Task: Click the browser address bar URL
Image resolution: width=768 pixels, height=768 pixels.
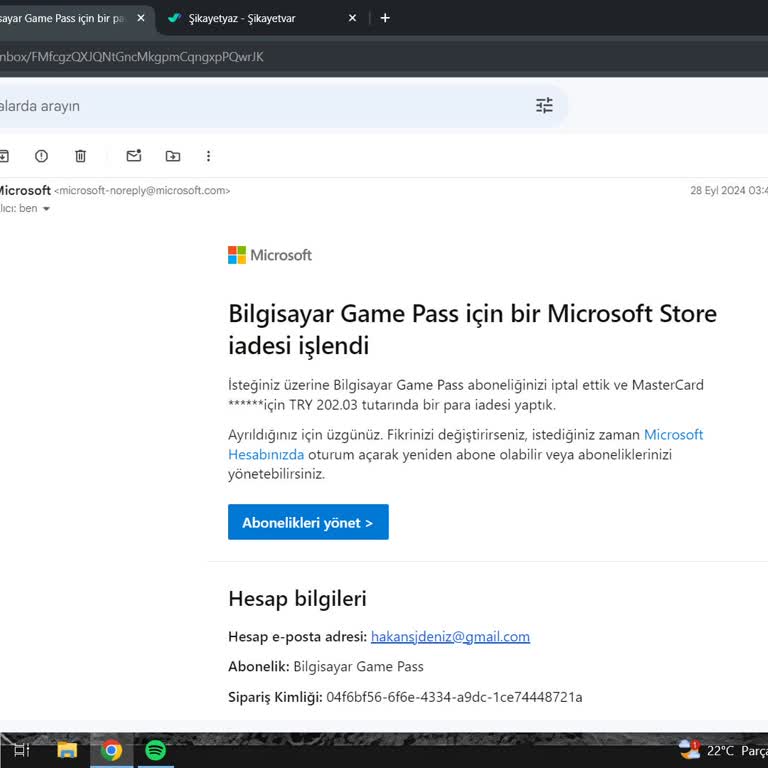Action: tap(131, 57)
